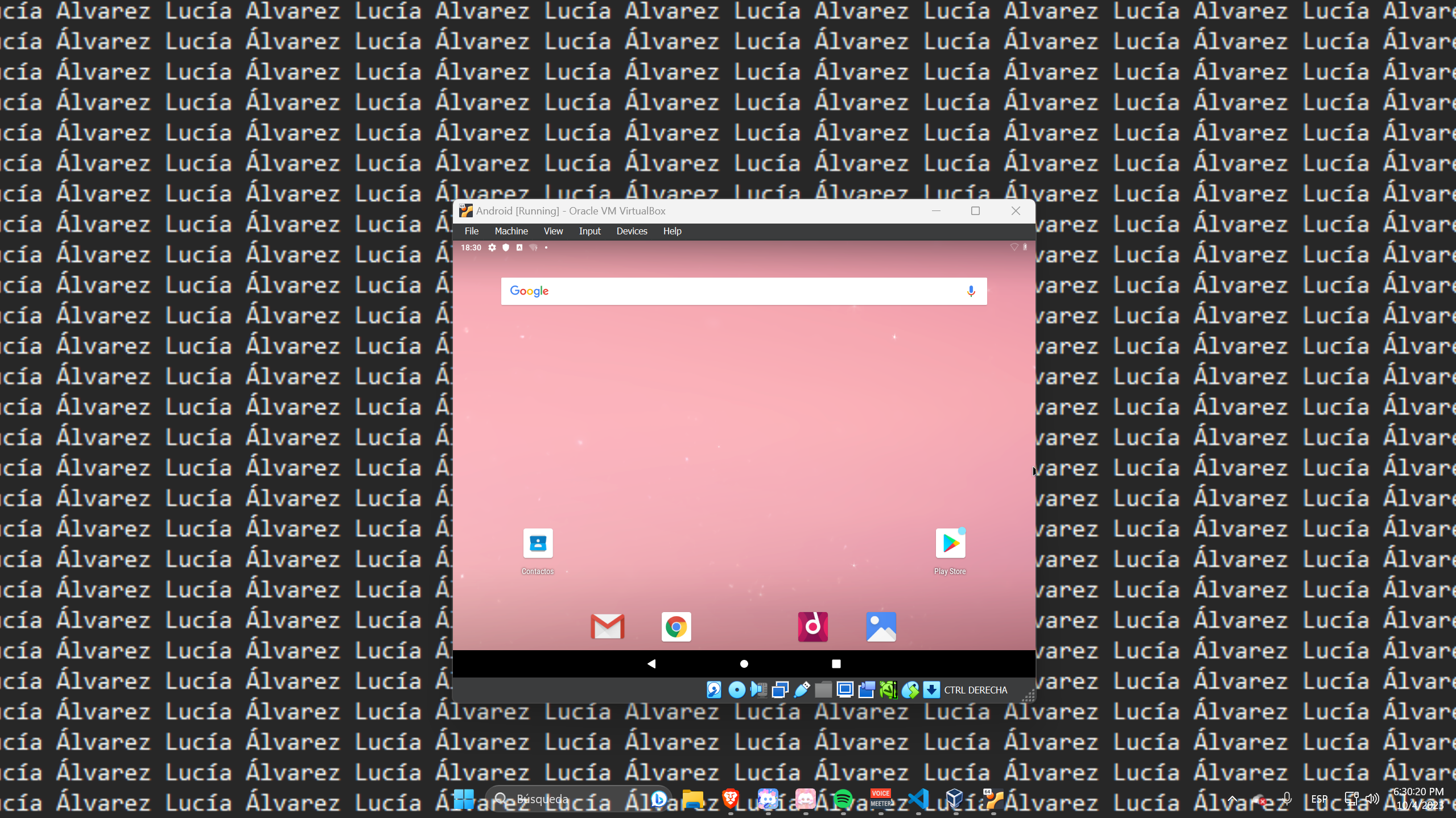Toggle recording via the video capture status icon
Viewport: 1456px width, 818px height.
click(866, 689)
